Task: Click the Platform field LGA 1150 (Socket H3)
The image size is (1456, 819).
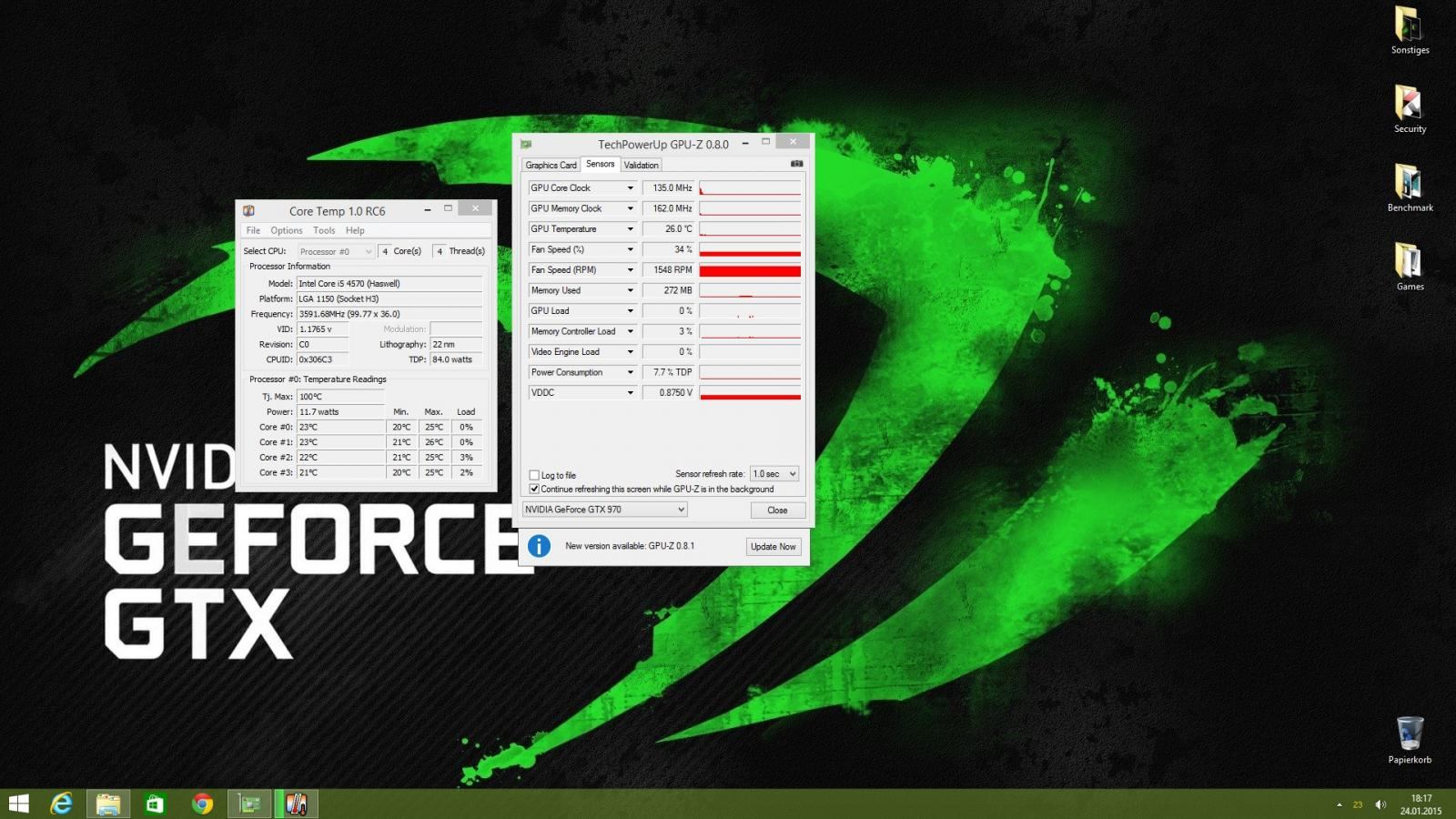Action: [389, 298]
